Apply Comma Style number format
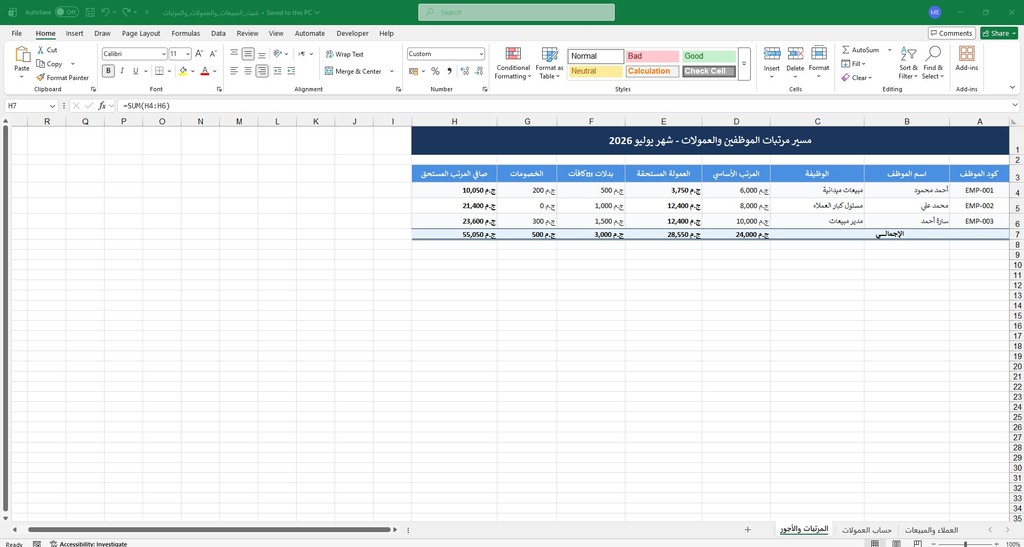Image resolution: width=1024 pixels, height=547 pixels. pyautogui.click(x=449, y=71)
